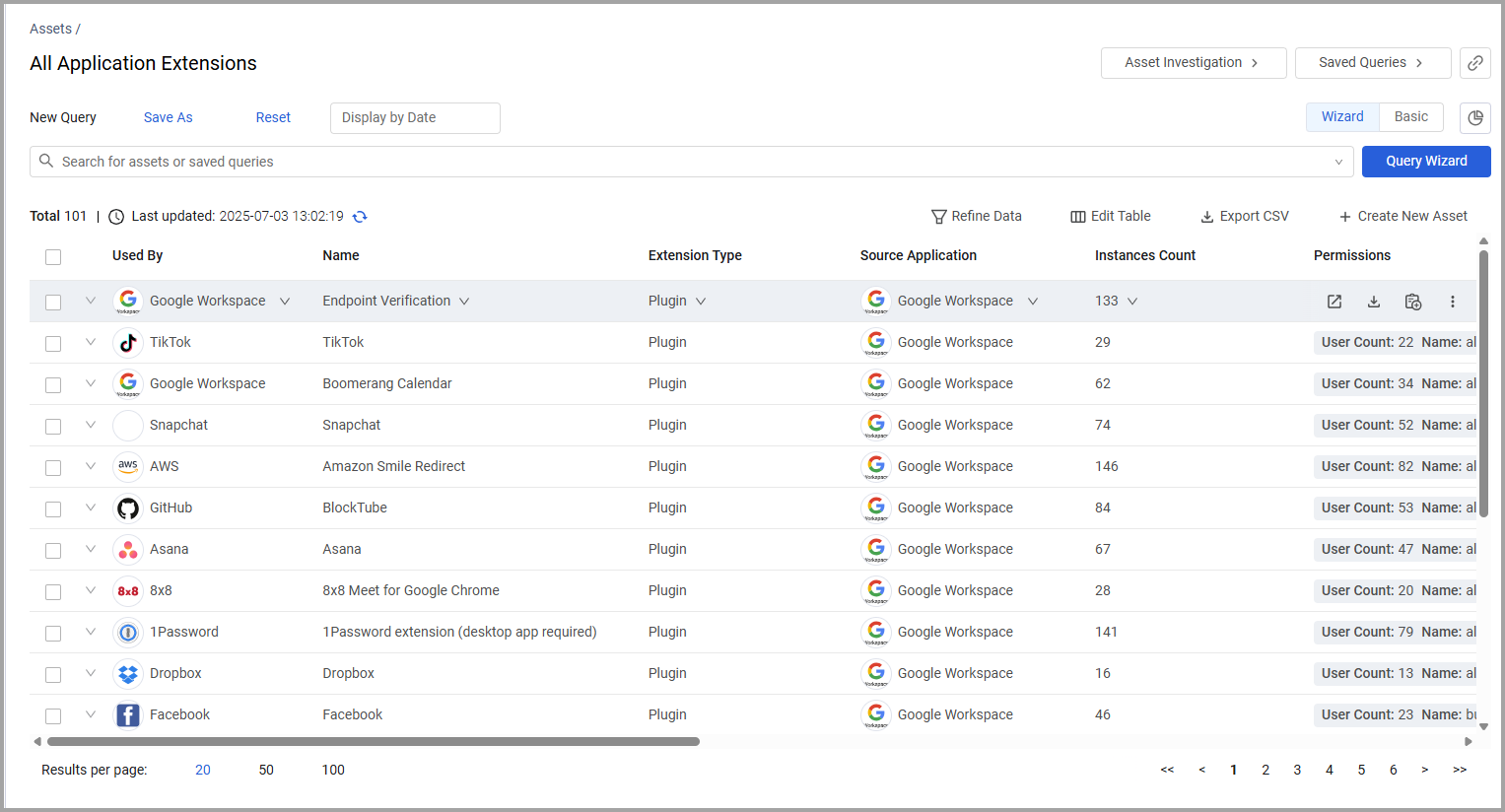
Task: Open dropdown next to Endpoint Verification name
Action: tap(464, 302)
